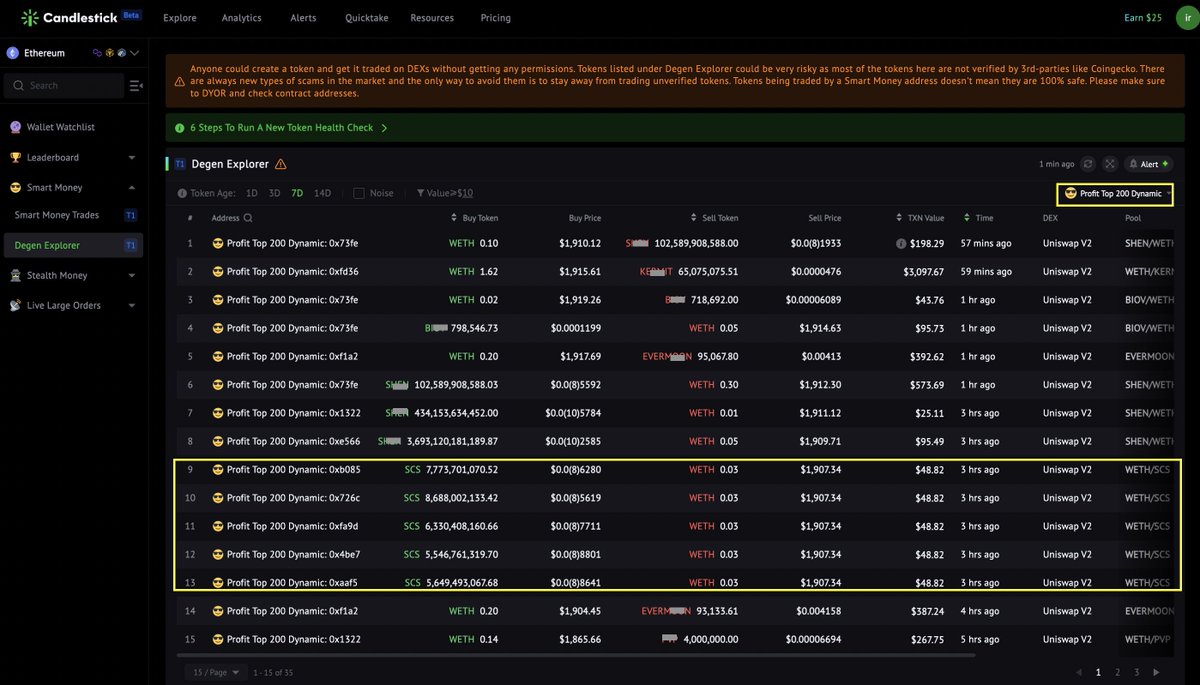Click the info icon beside $198.29 value

coord(901,243)
